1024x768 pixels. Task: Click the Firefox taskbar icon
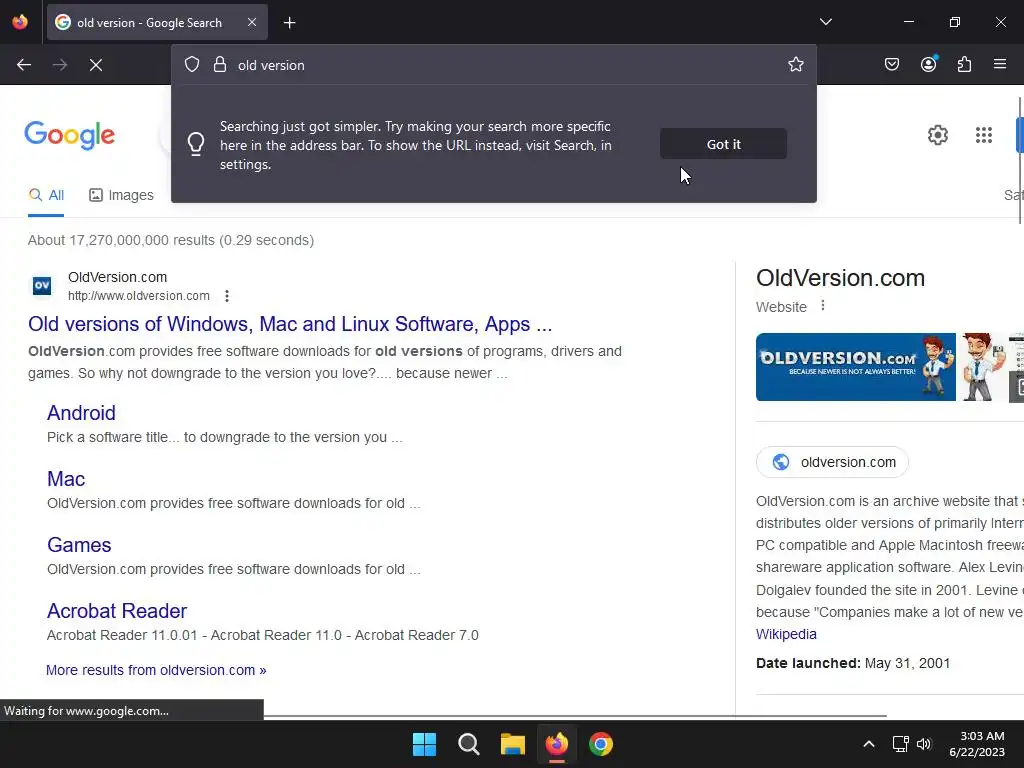[556, 744]
